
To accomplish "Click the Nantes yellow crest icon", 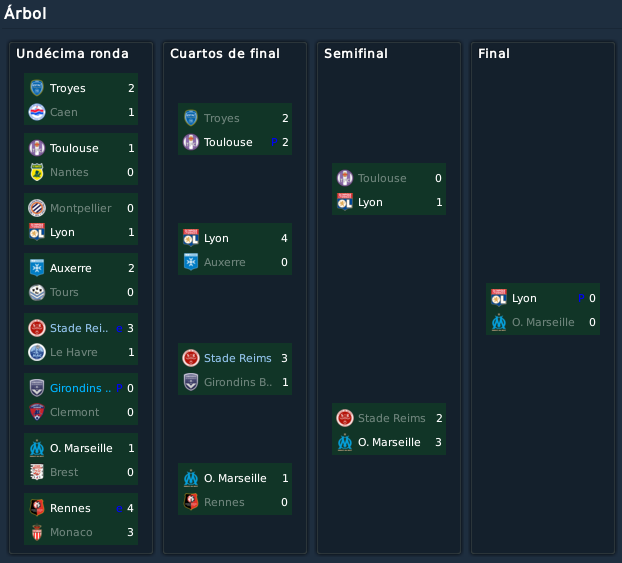I will tap(37, 172).
